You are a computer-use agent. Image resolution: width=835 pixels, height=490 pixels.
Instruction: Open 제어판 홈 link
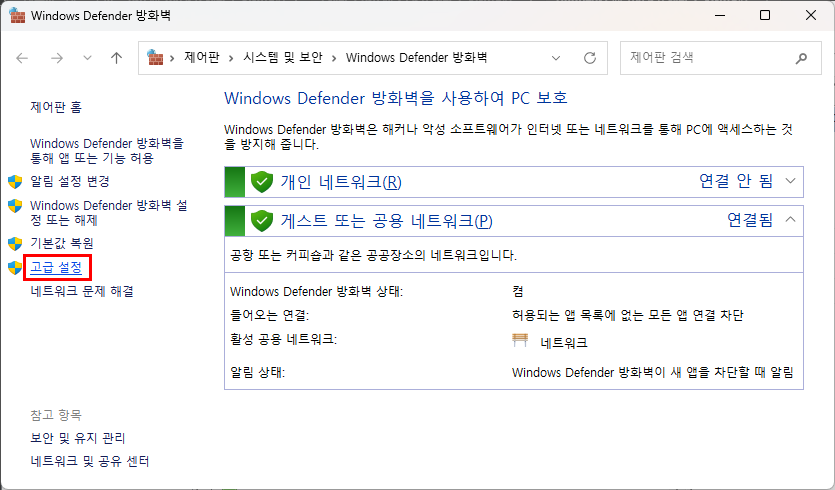point(56,107)
